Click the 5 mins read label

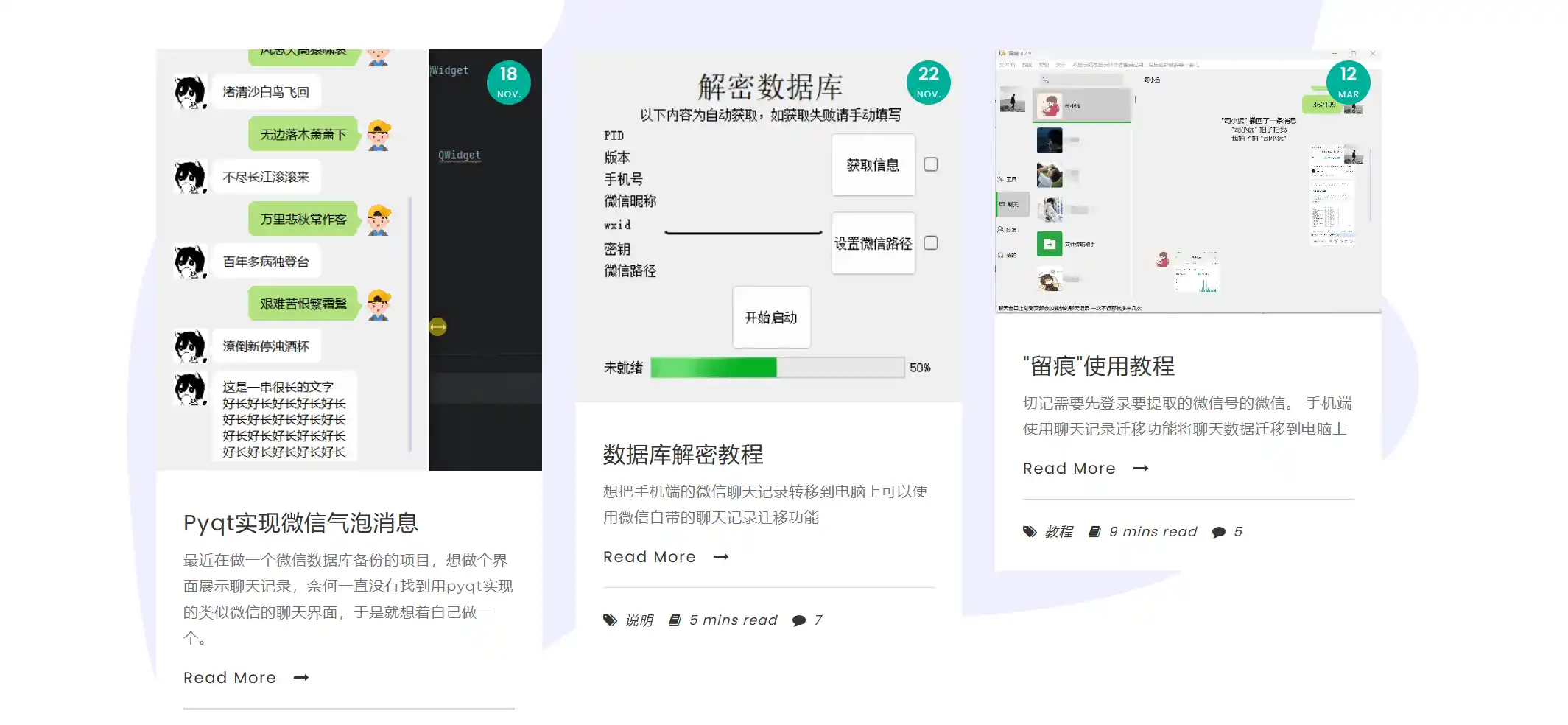tap(734, 620)
